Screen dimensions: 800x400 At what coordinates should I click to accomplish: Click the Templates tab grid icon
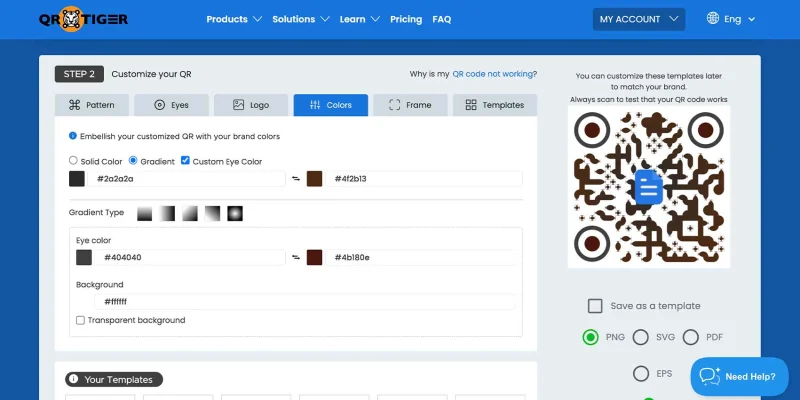click(x=471, y=105)
